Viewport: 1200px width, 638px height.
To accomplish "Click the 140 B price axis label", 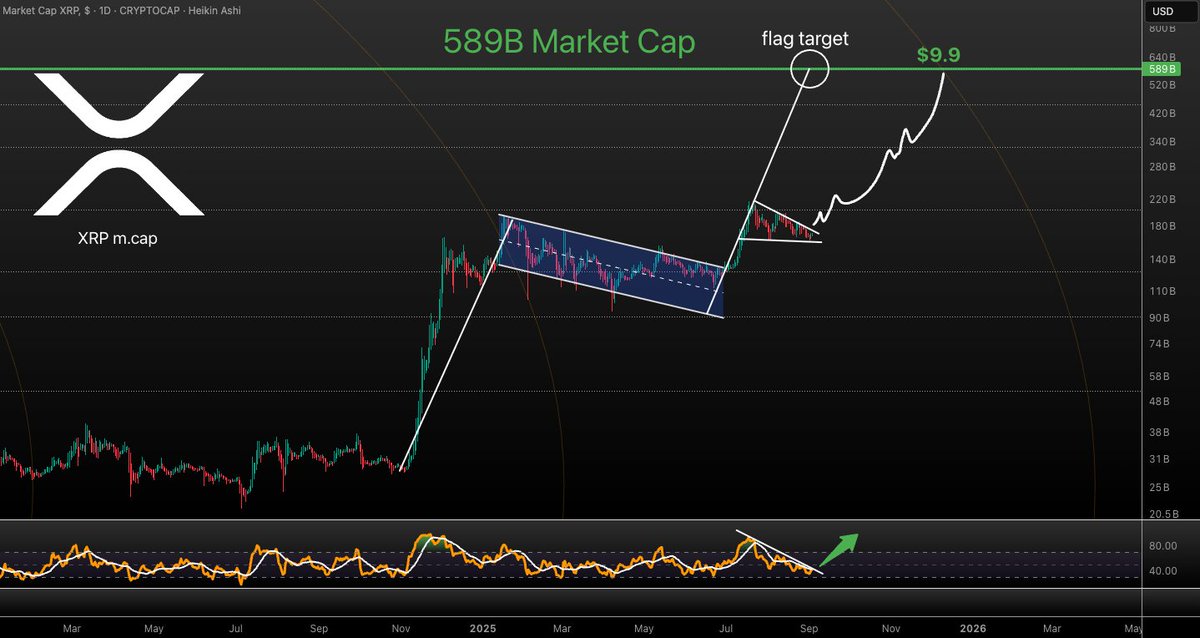I will (x=1162, y=259).
